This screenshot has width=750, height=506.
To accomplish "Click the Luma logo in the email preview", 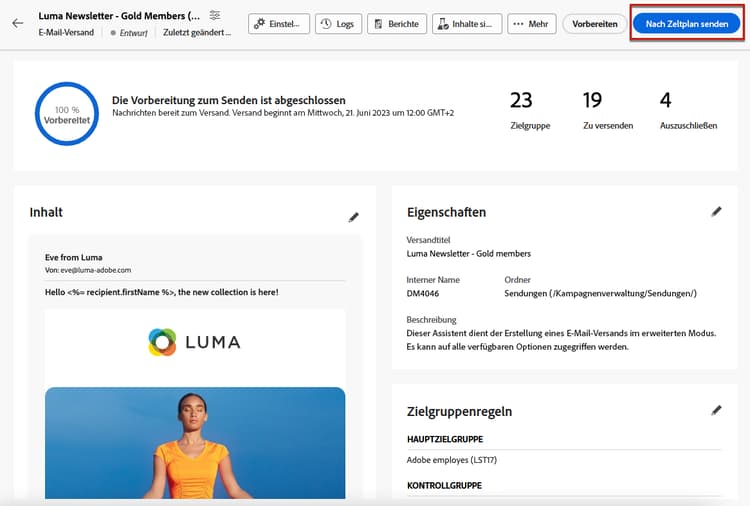I will click(194, 342).
